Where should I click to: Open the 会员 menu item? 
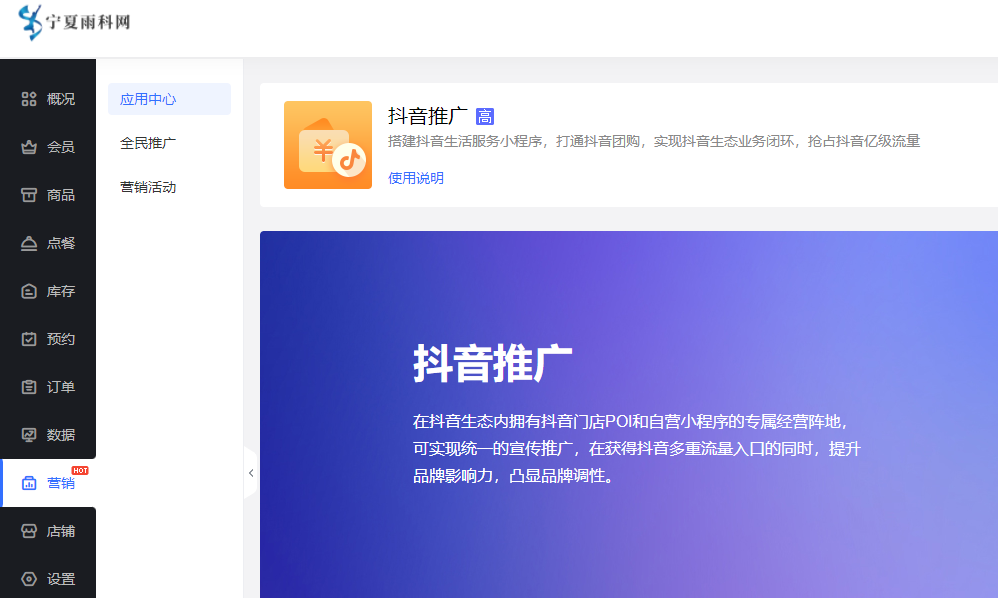click(48, 147)
